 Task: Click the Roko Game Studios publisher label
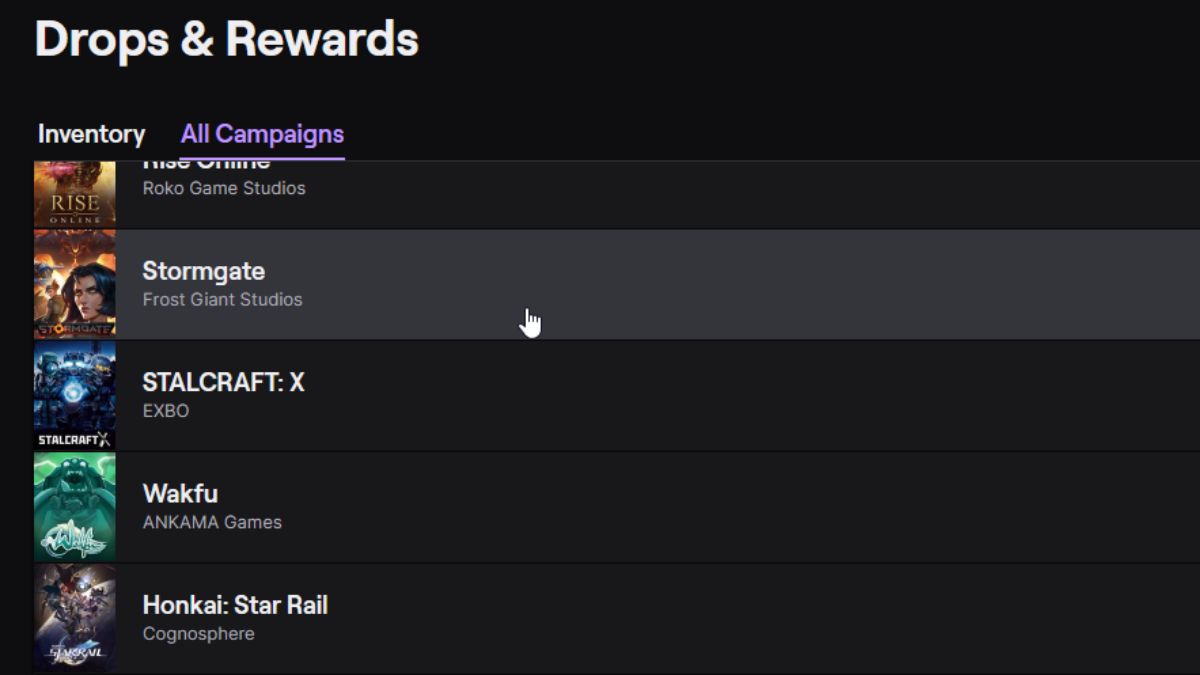(x=224, y=188)
